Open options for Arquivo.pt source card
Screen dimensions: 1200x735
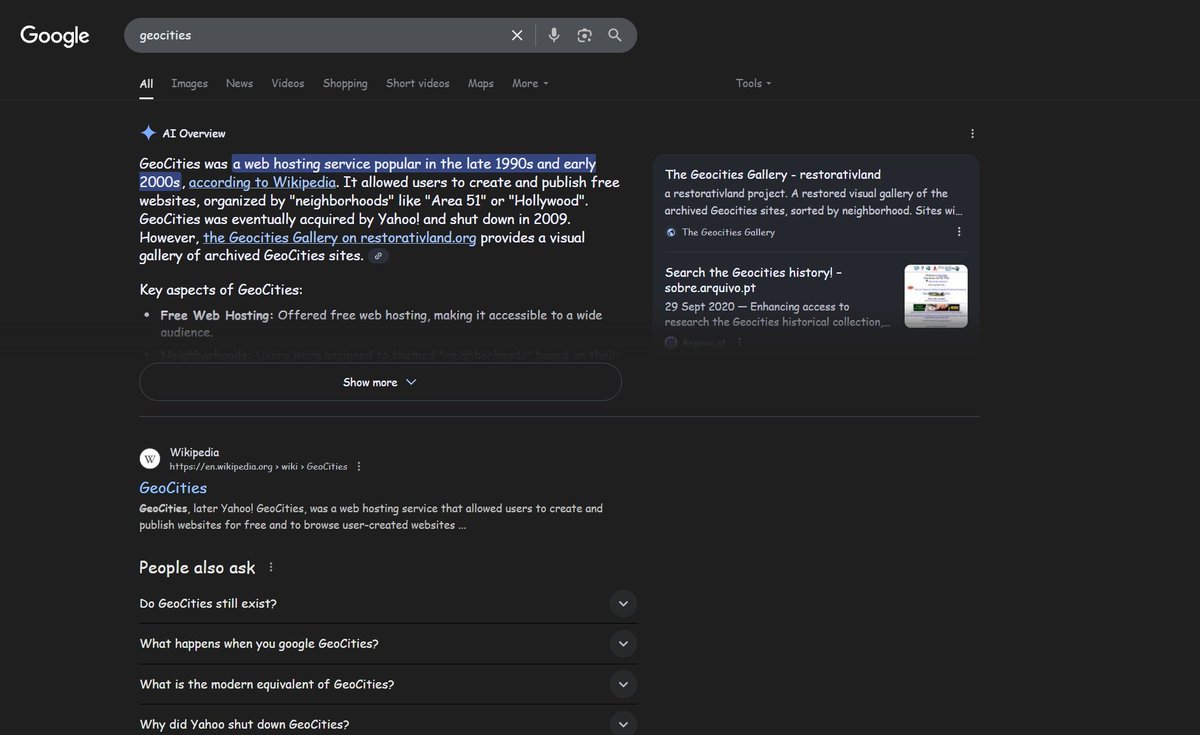739,342
